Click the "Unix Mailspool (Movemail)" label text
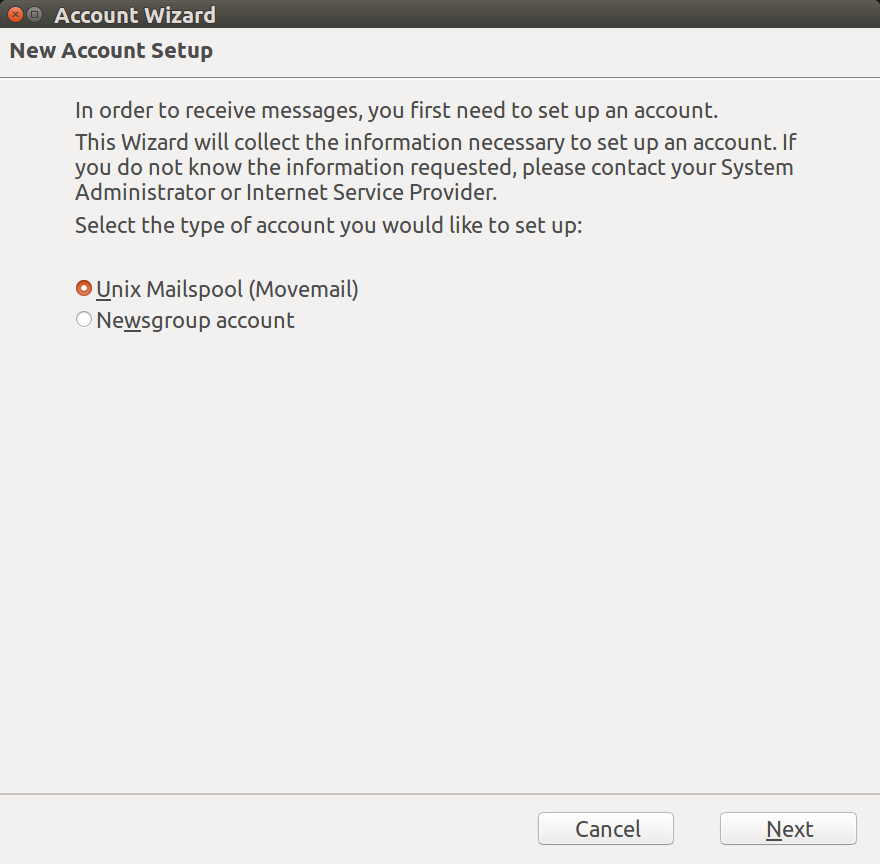880x864 pixels. pos(227,289)
